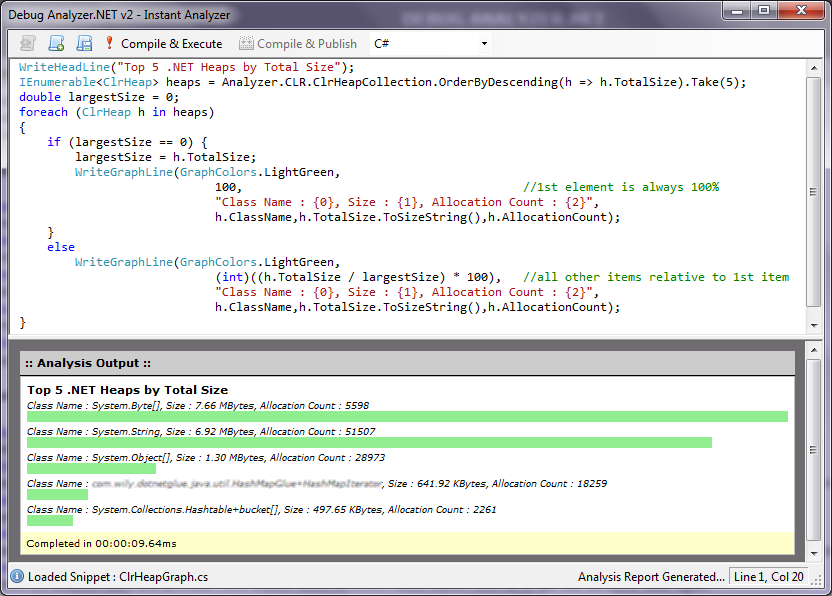832x596 pixels.
Task: Click the System.Byte[] green graph bar
Action: point(407,417)
